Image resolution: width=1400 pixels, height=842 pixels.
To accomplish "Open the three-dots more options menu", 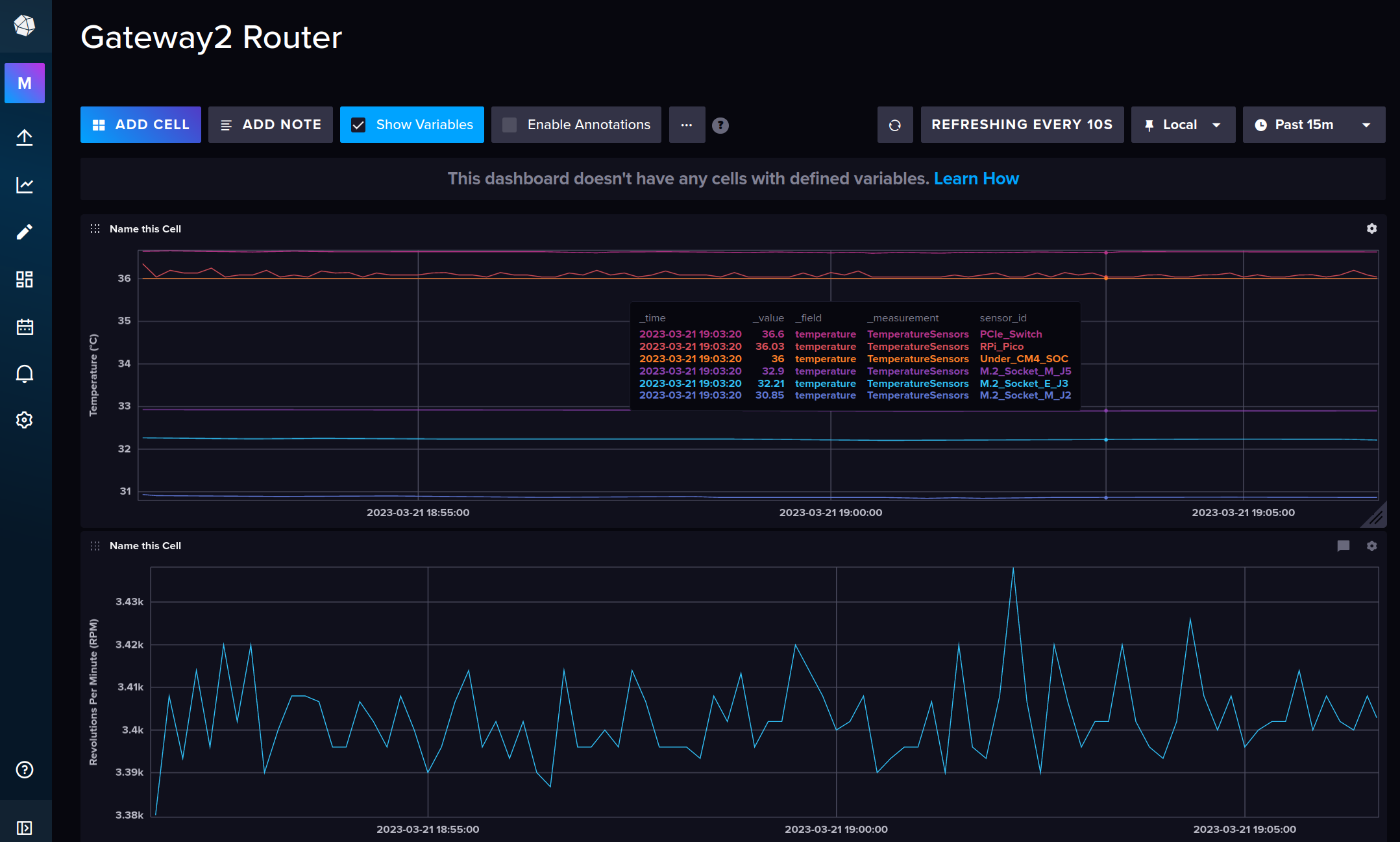I will (687, 125).
